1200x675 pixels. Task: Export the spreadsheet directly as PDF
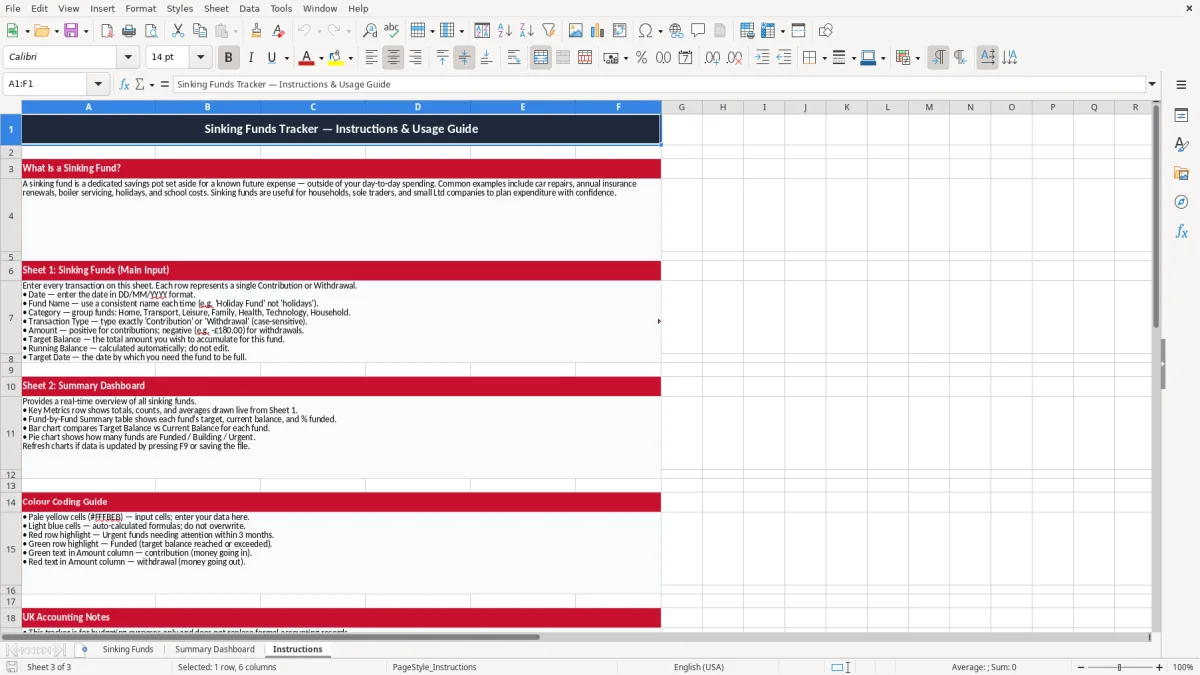(x=107, y=31)
